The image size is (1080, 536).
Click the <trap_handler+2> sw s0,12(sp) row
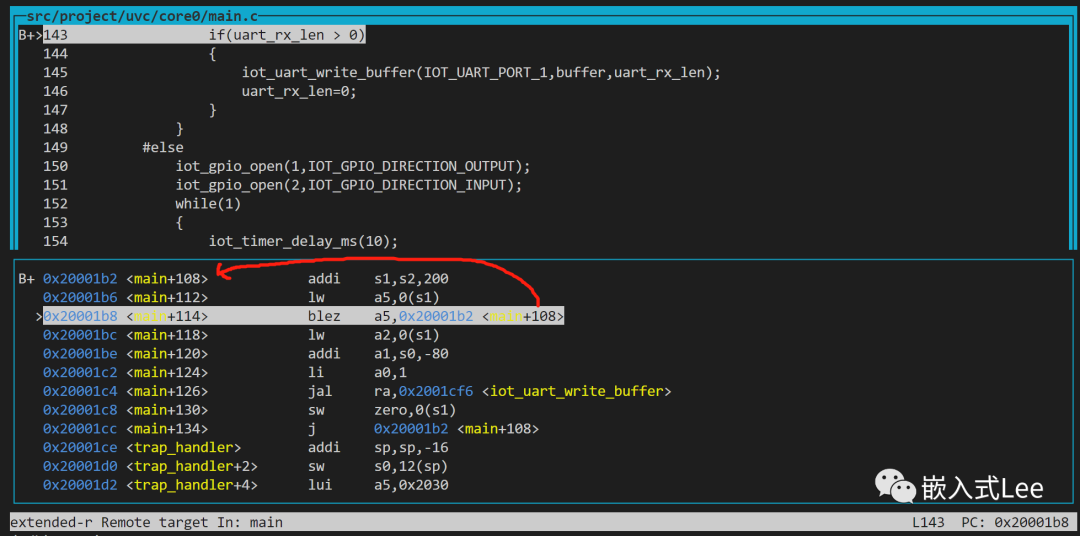245,466
